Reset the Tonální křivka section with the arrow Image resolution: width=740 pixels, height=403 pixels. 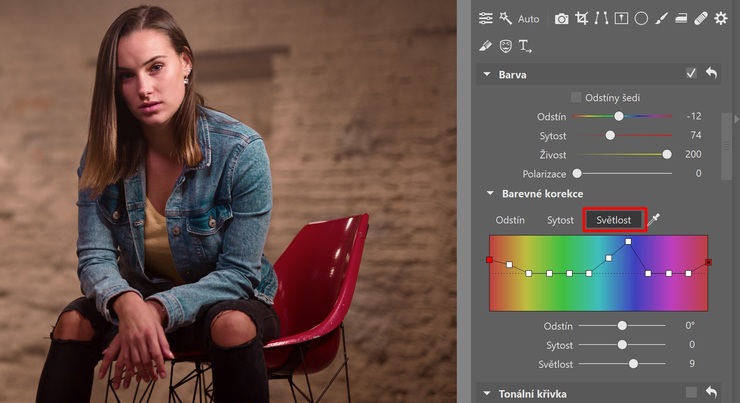pos(711,392)
